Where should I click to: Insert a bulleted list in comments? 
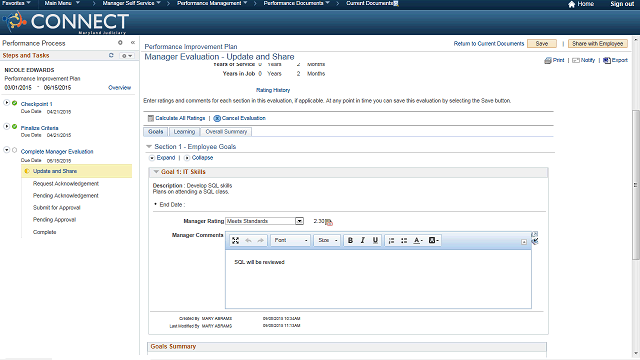point(404,240)
